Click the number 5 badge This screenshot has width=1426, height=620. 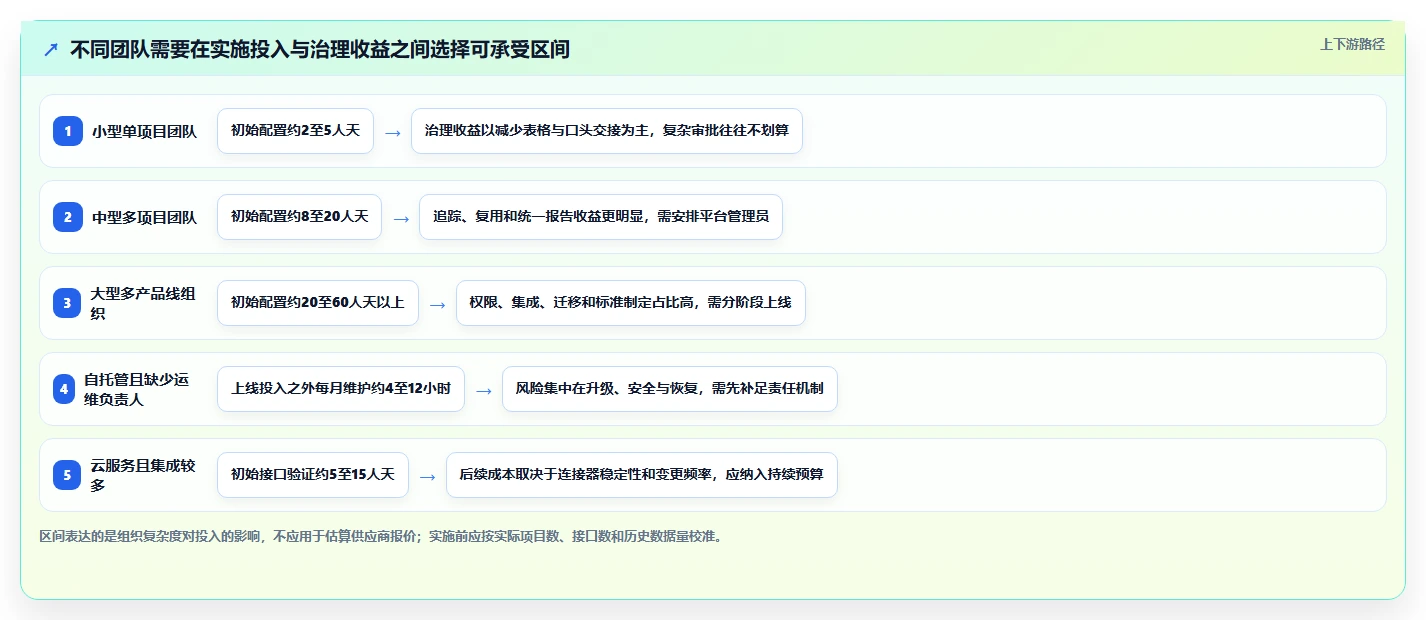pyautogui.click(x=67, y=475)
